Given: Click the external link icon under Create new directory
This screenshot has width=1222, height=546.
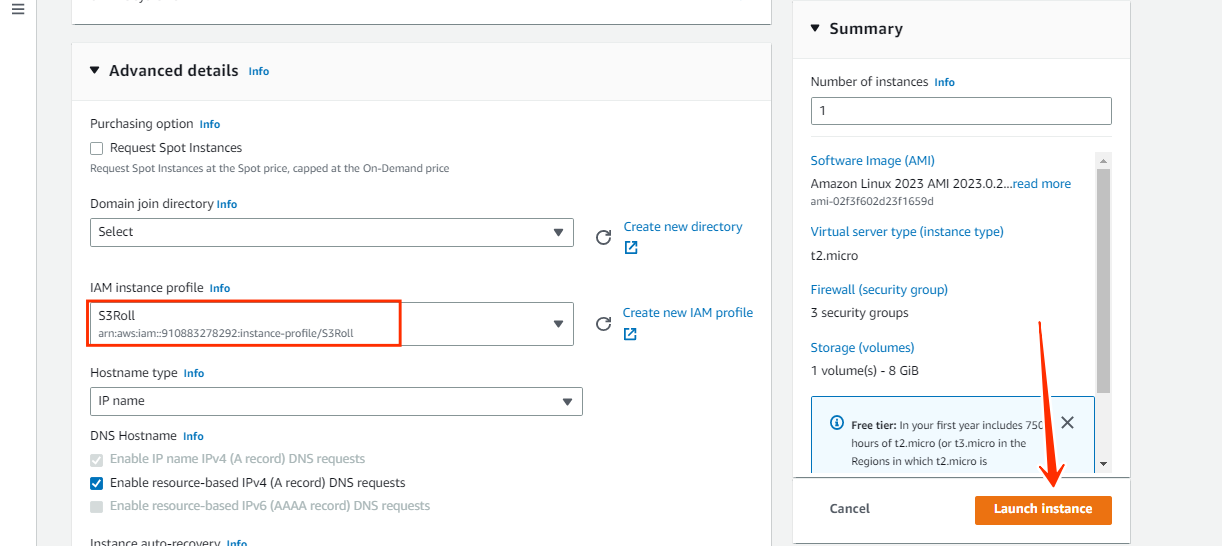Looking at the screenshot, I should (631, 247).
